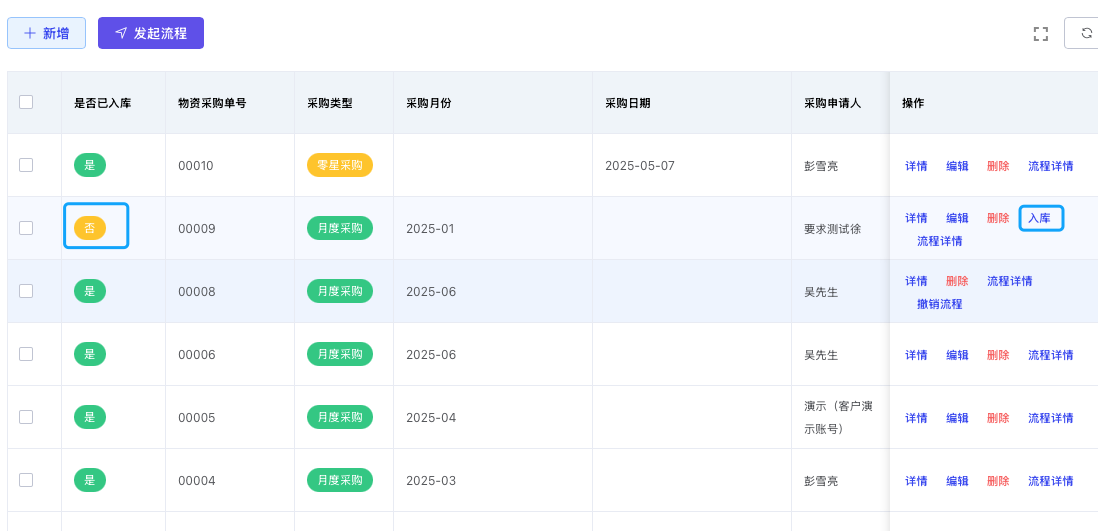
Task: Open 详情 for order 00009
Action: [x=916, y=218]
